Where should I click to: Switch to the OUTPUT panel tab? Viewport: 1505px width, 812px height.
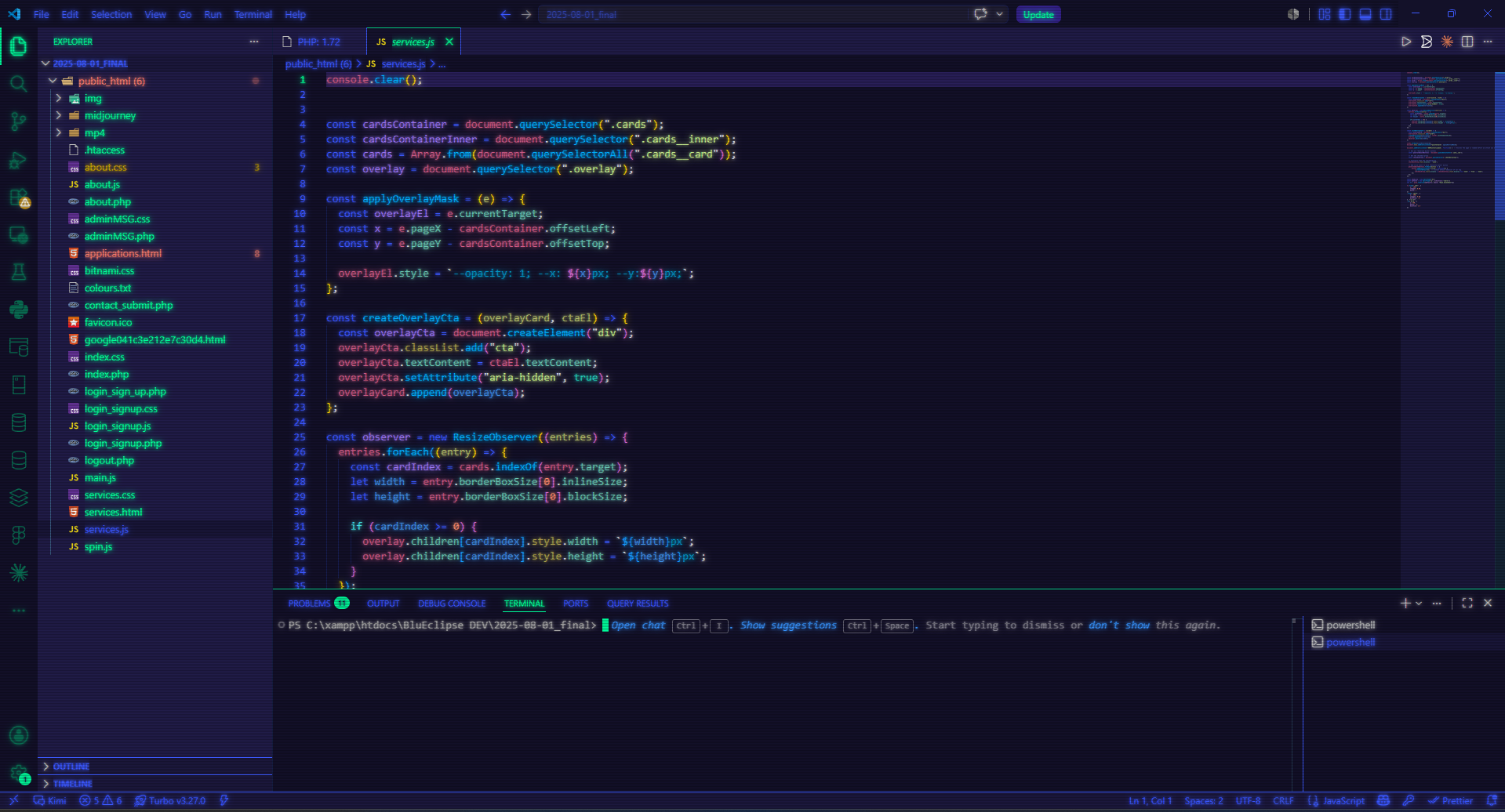[x=384, y=604]
